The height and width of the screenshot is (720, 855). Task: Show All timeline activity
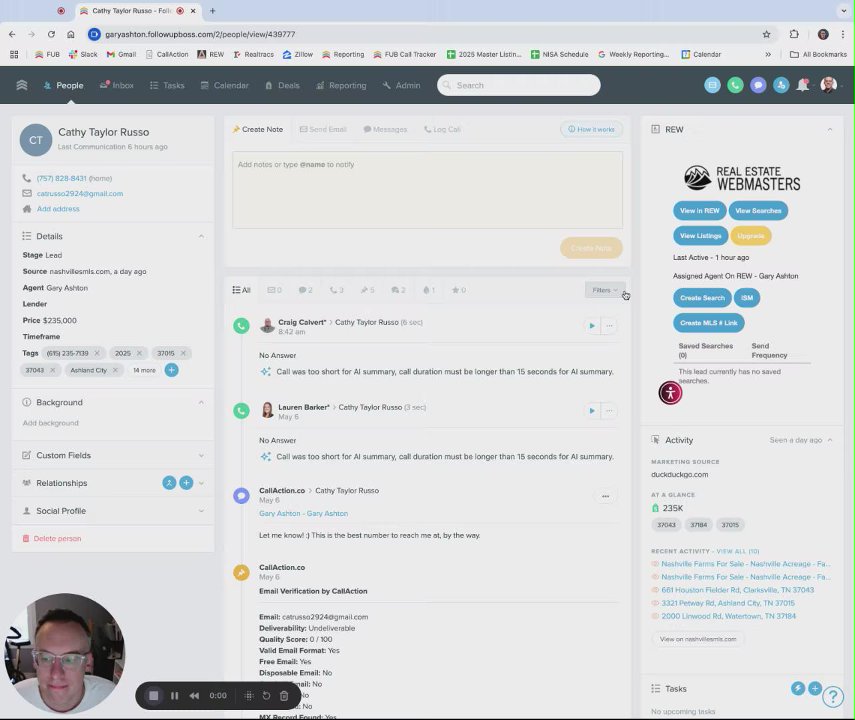click(x=241, y=290)
